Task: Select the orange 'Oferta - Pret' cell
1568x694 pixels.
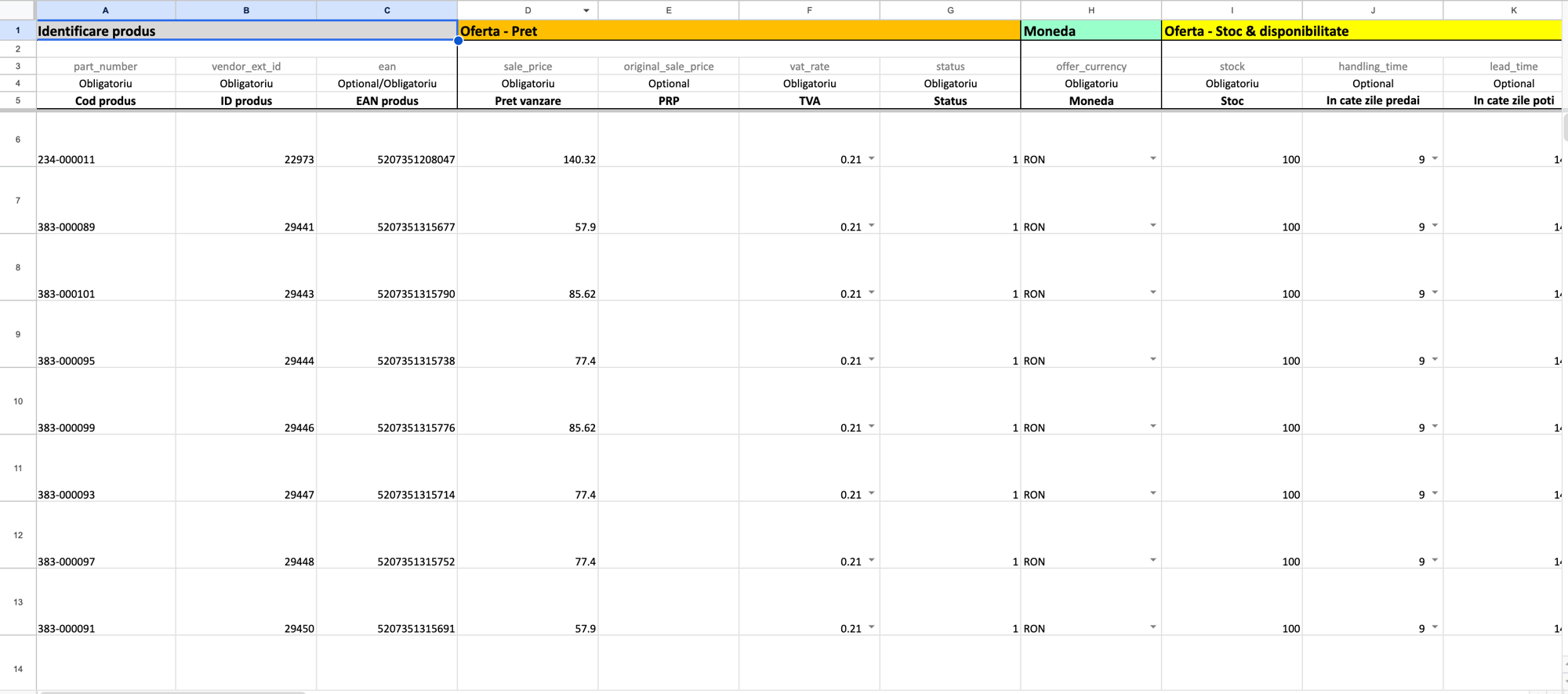Action: click(738, 31)
